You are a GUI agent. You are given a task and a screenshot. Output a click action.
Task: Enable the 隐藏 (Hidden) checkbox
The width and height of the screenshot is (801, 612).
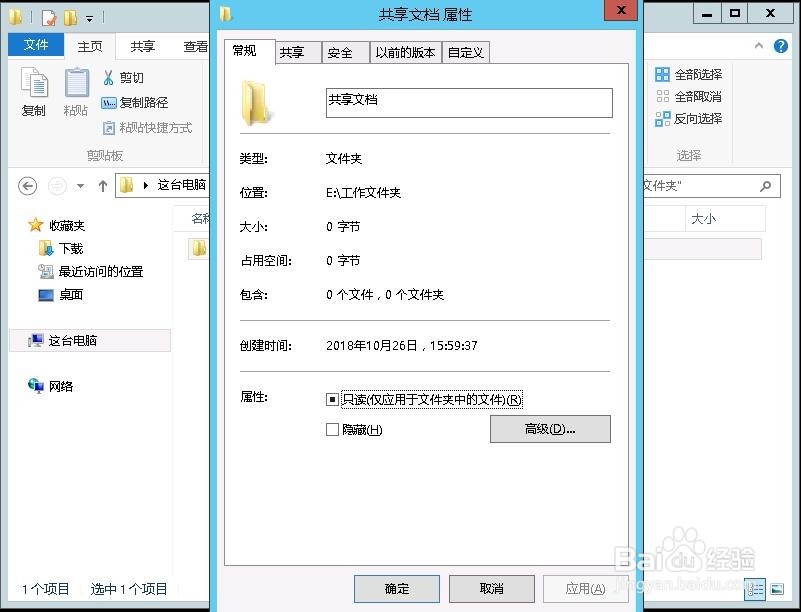pos(332,429)
